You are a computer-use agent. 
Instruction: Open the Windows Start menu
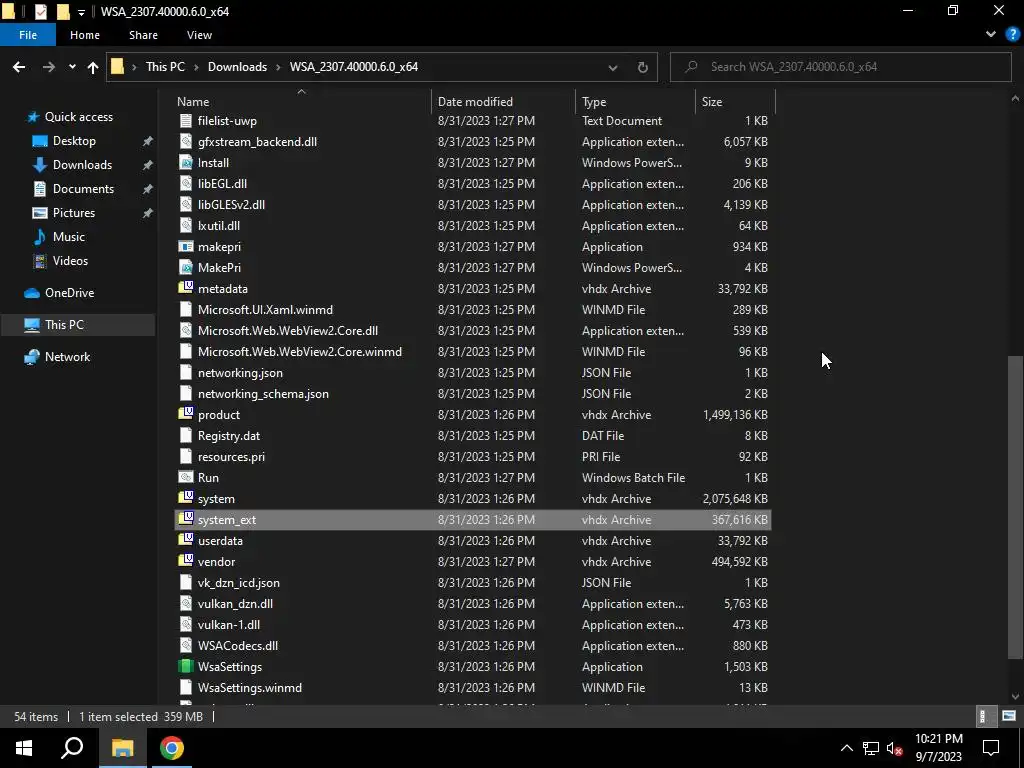click(24, 748)
